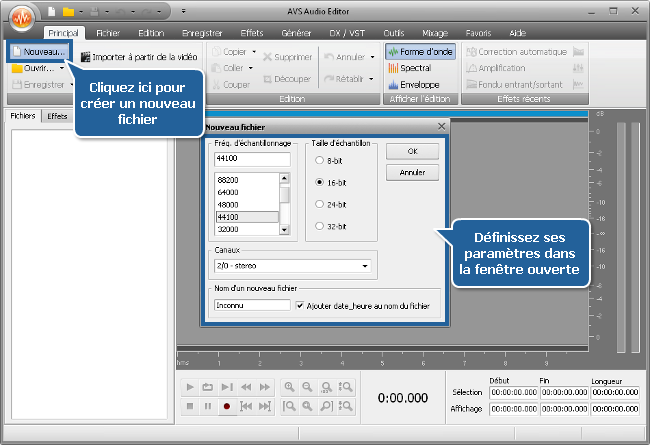Click the Nouveau file button
The height and width of the screenshot is (445, 650).
click(40, 51)
